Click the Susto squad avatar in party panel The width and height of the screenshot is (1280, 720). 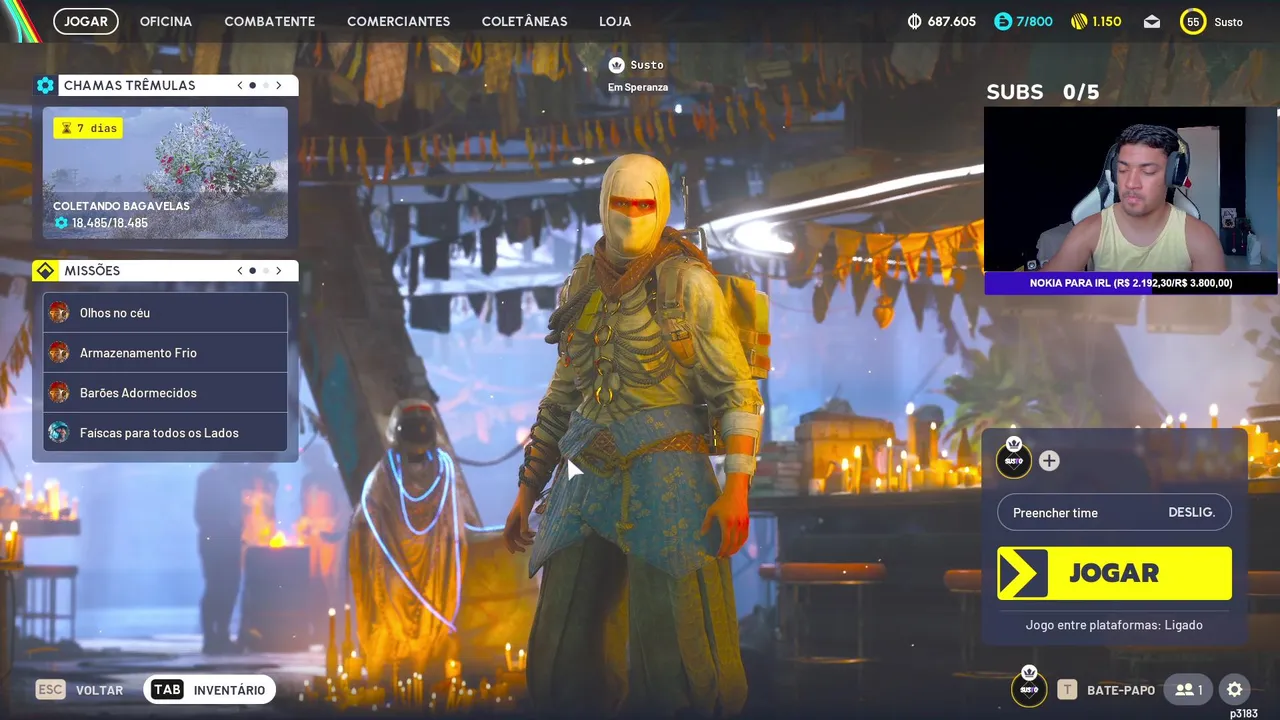[x=1014, y=460]
